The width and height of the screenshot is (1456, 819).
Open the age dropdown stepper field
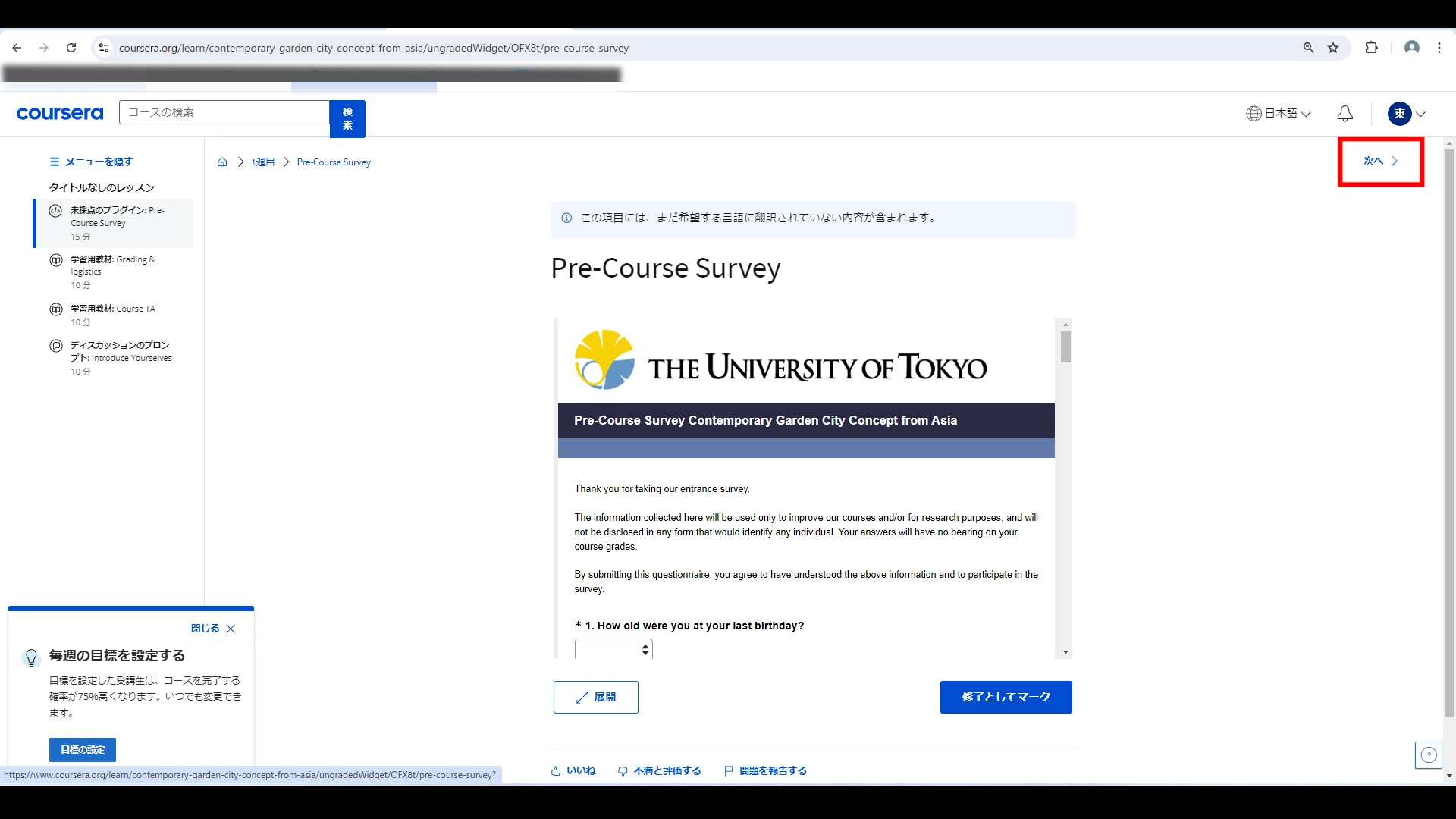(612, 649)
